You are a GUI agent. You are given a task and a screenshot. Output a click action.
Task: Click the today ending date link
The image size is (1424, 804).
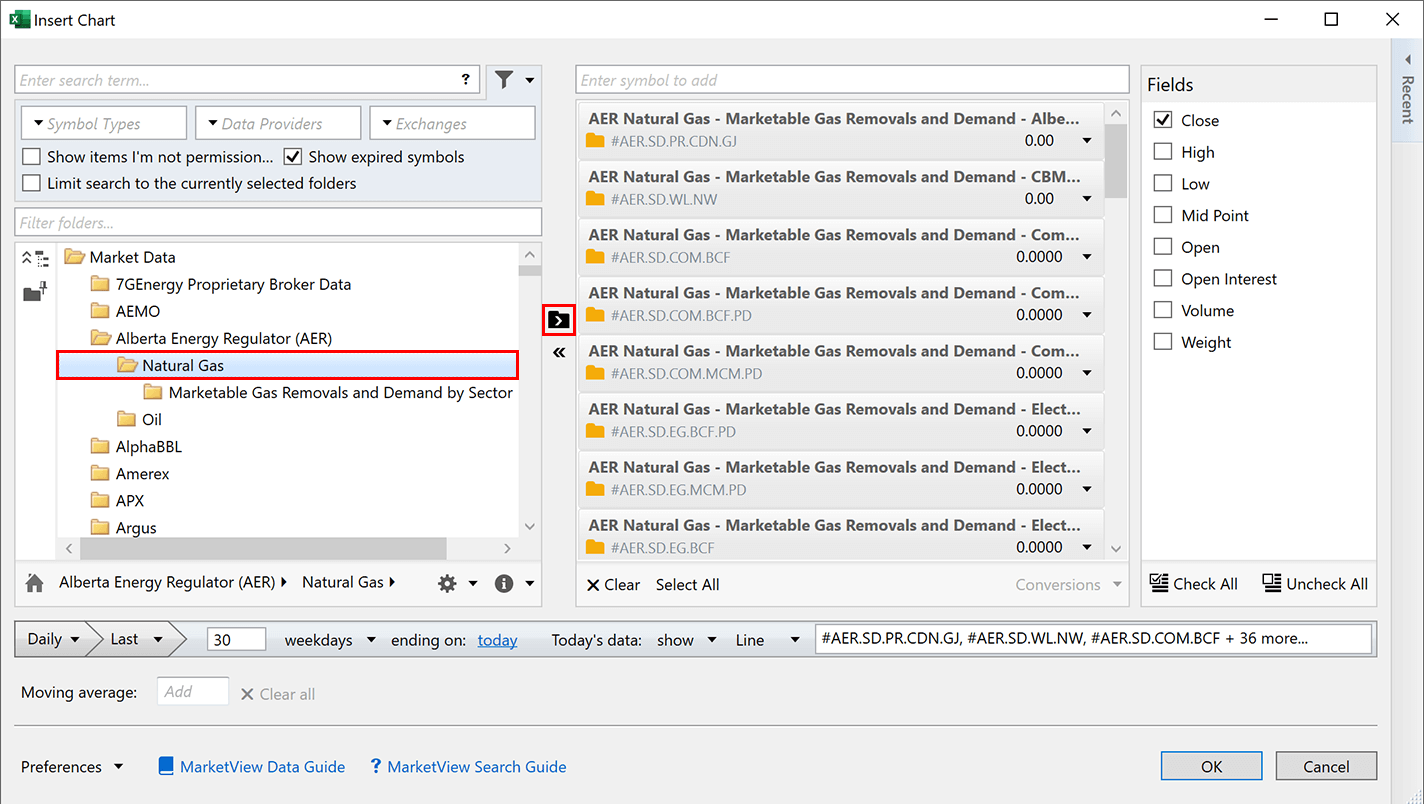497,640
